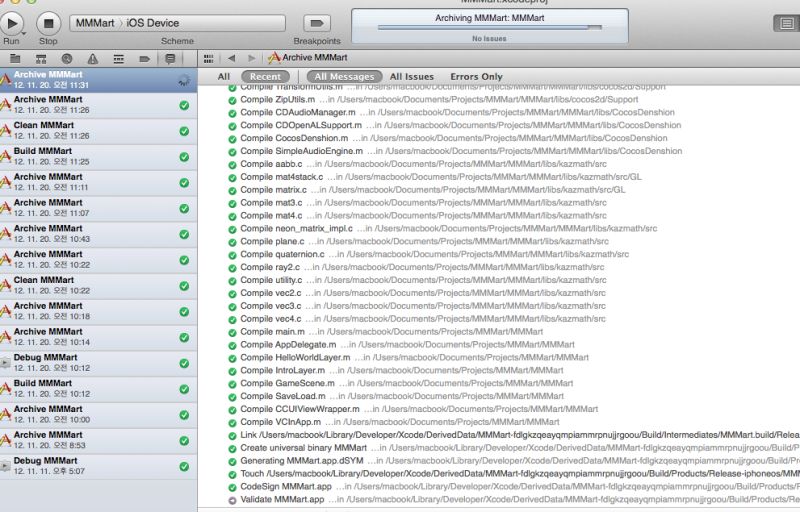This screenshot has width=800, height=512.
Task: Select Clean MMMart 11:26 log entry
Action: pyautogui.click(x=98, y=131)
